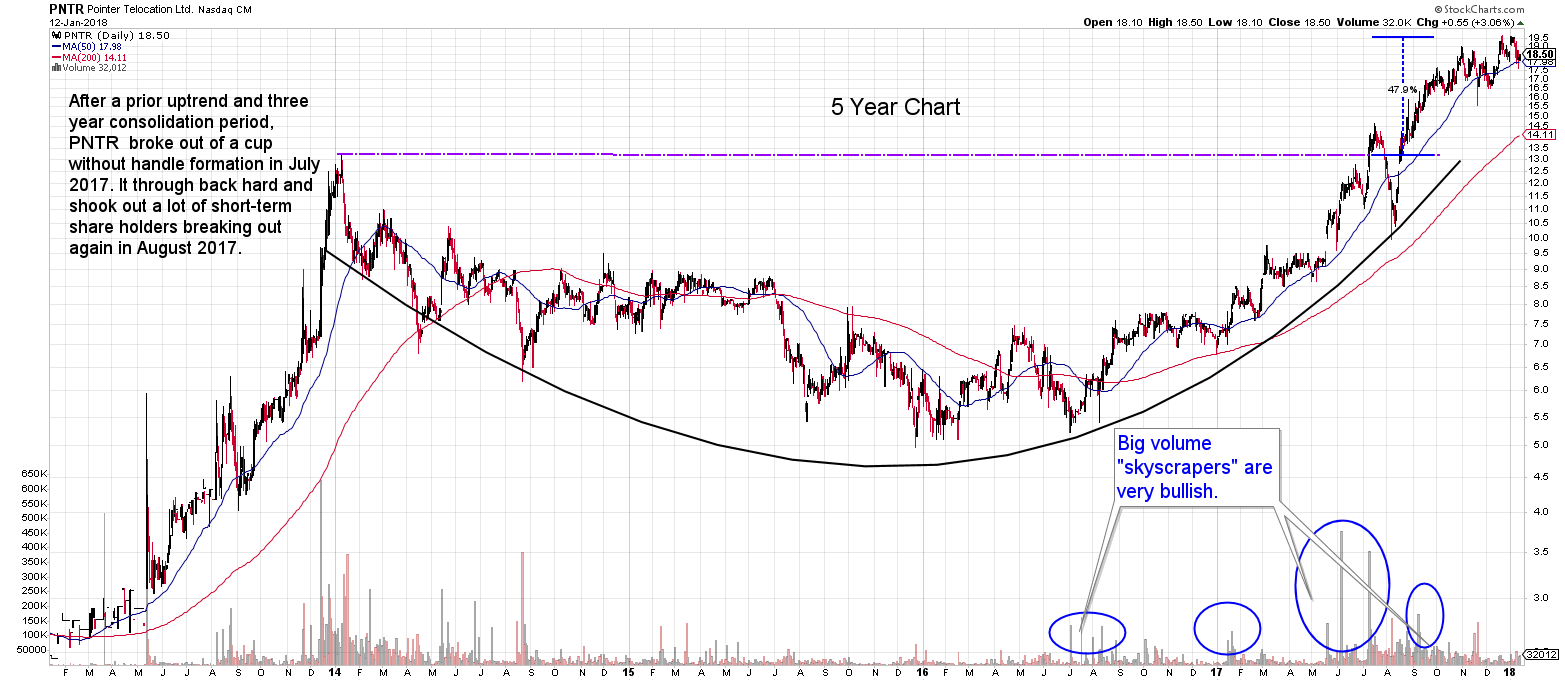The width and height of the screenshot is (1565, 681).
Task: Click the 12-Jan-2018 date label
Action: pos(78,22)
